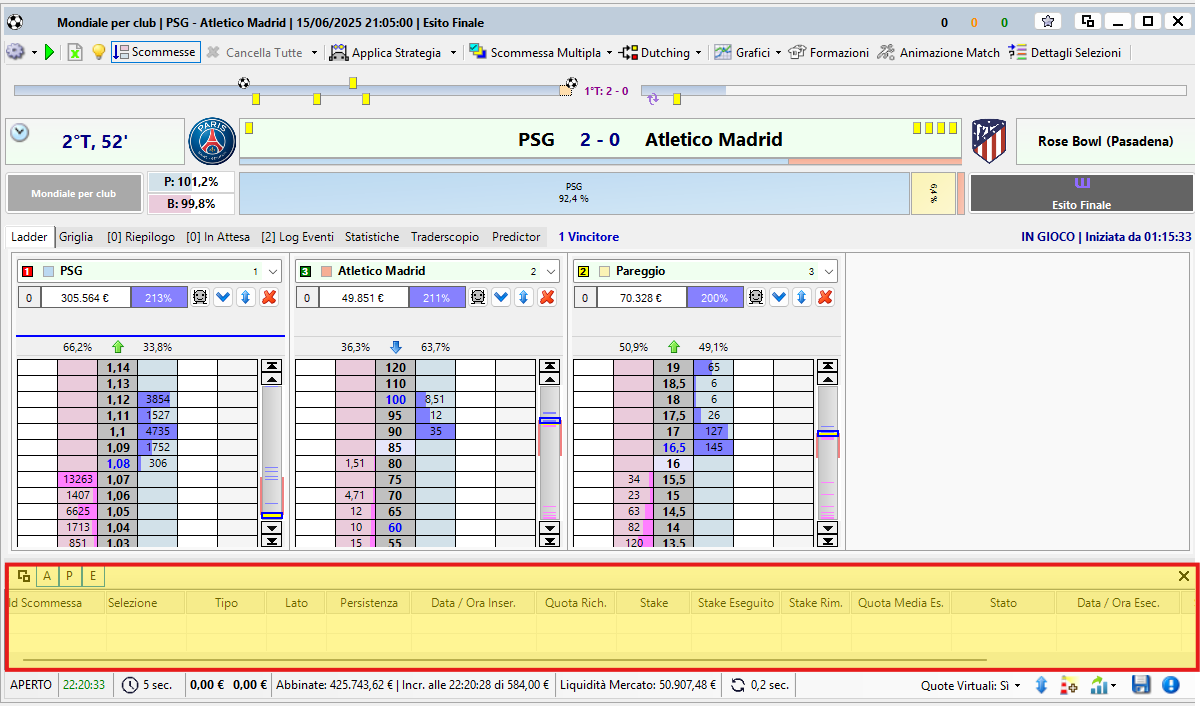Switch to the Griglia tab
This screenshot has width=1200, height=706.
tap(76, 237)
